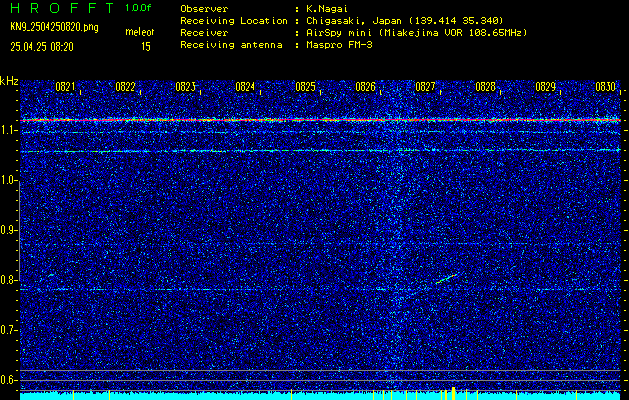Screen dimensions: 629x400
Task: Click the 0827 time marker
Action: (x=425, y=87)
